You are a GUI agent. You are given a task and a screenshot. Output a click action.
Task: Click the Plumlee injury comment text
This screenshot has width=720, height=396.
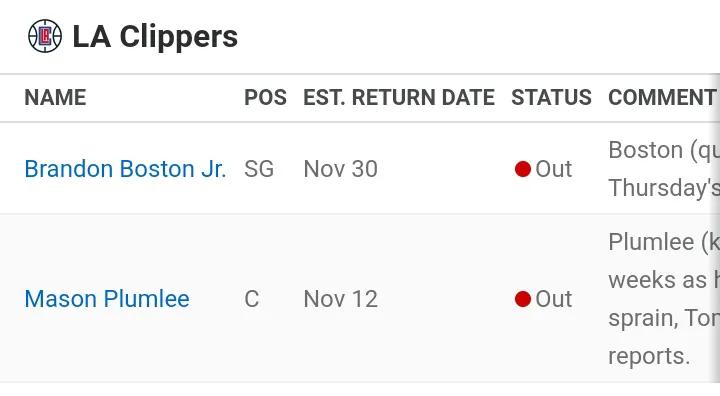(x=664, y=299)
